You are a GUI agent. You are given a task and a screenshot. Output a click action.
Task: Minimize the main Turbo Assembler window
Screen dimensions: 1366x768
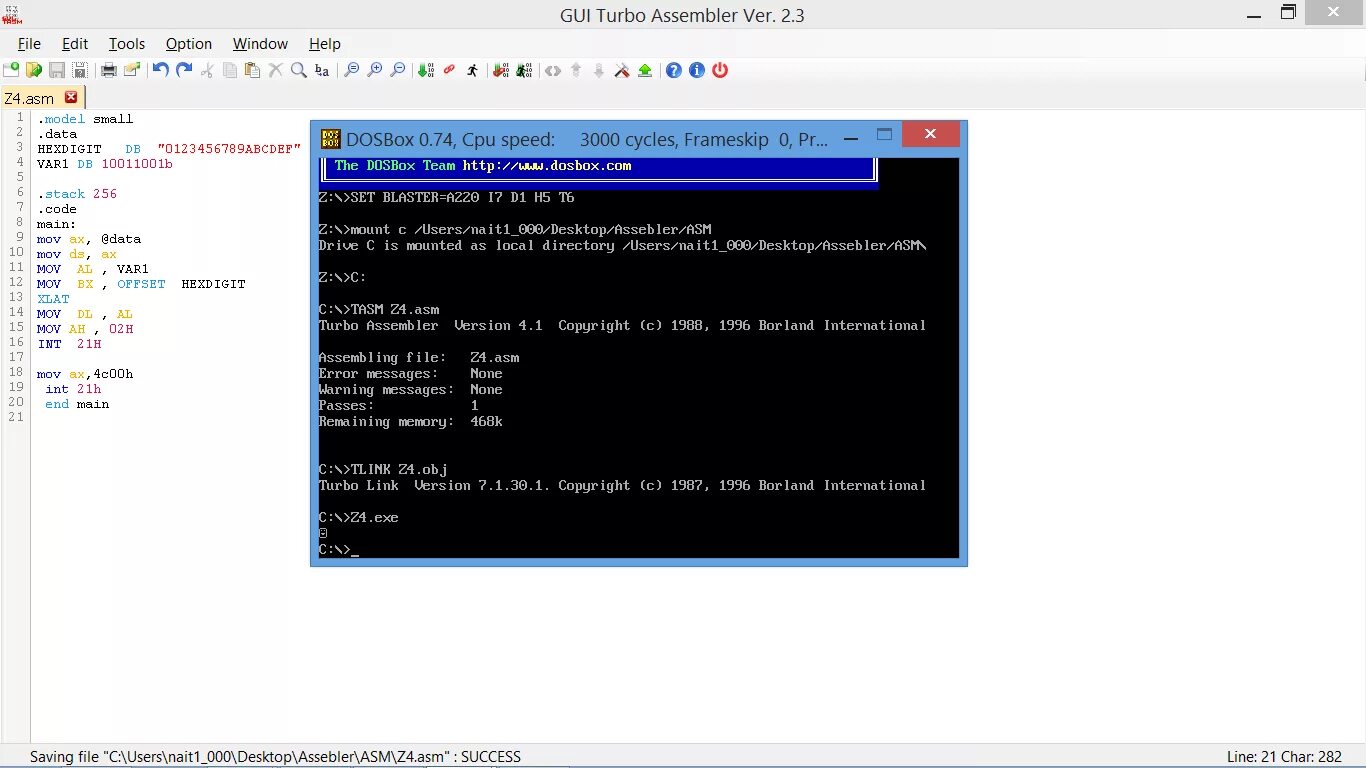click(1254, 14)
